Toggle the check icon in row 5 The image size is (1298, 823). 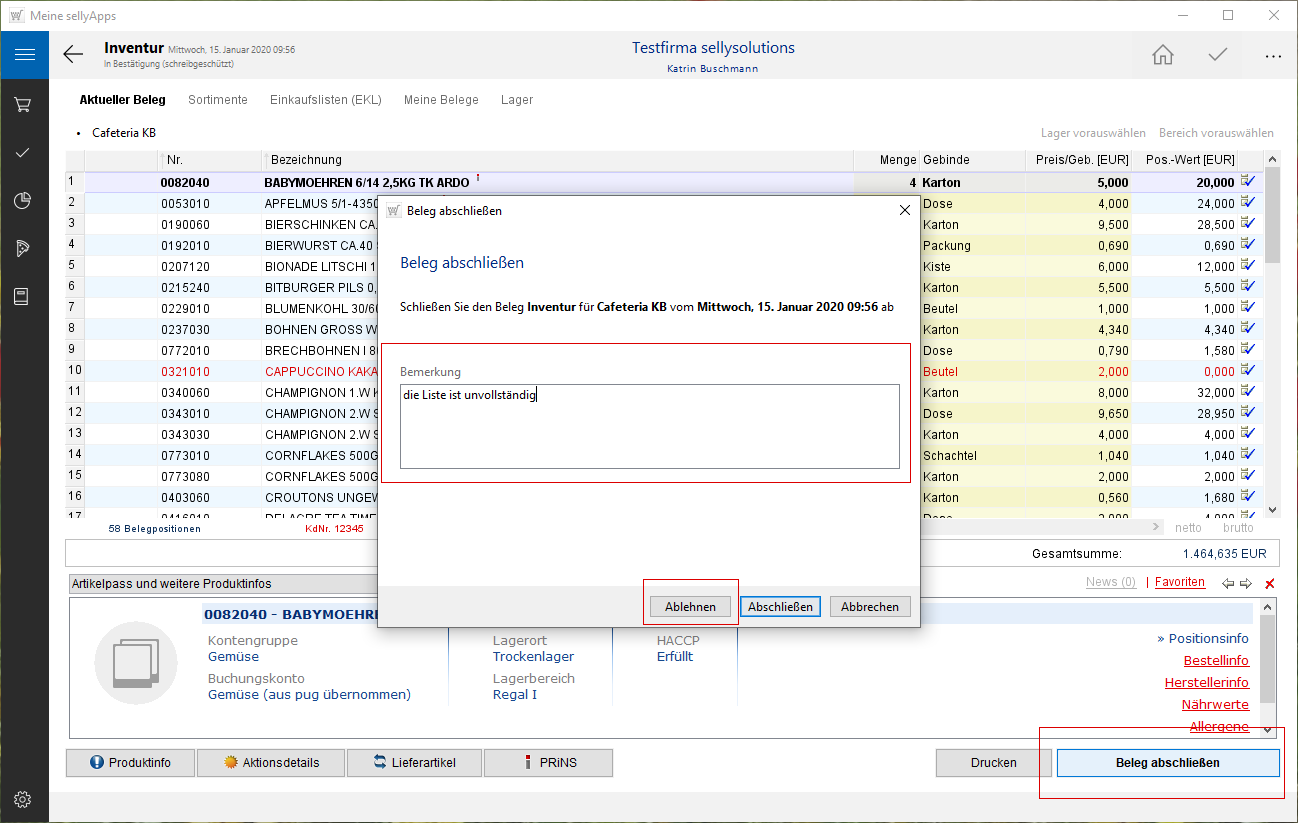[1248, 266]
